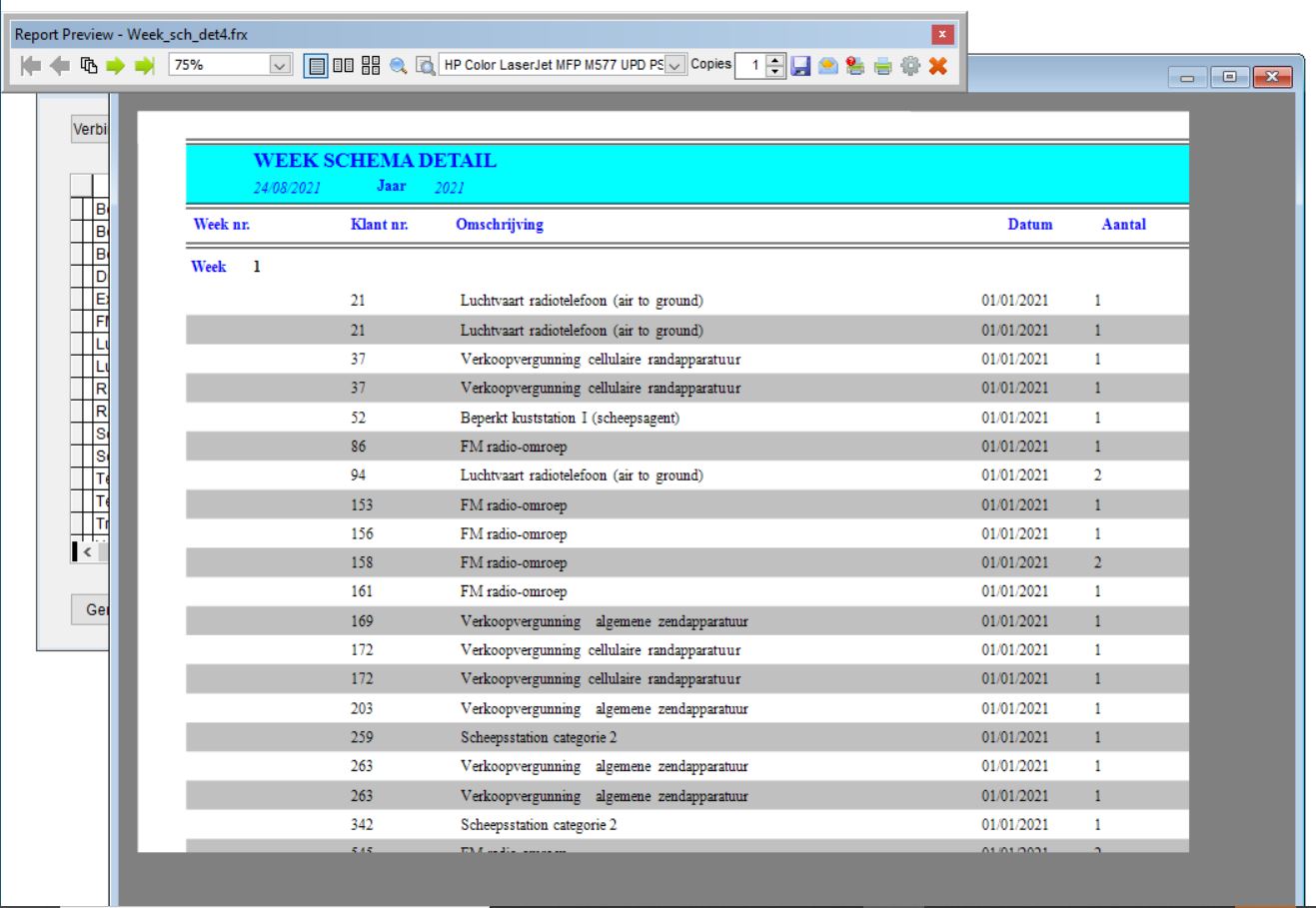Close the preview with the orange X icon

click(x=936, y=66)
